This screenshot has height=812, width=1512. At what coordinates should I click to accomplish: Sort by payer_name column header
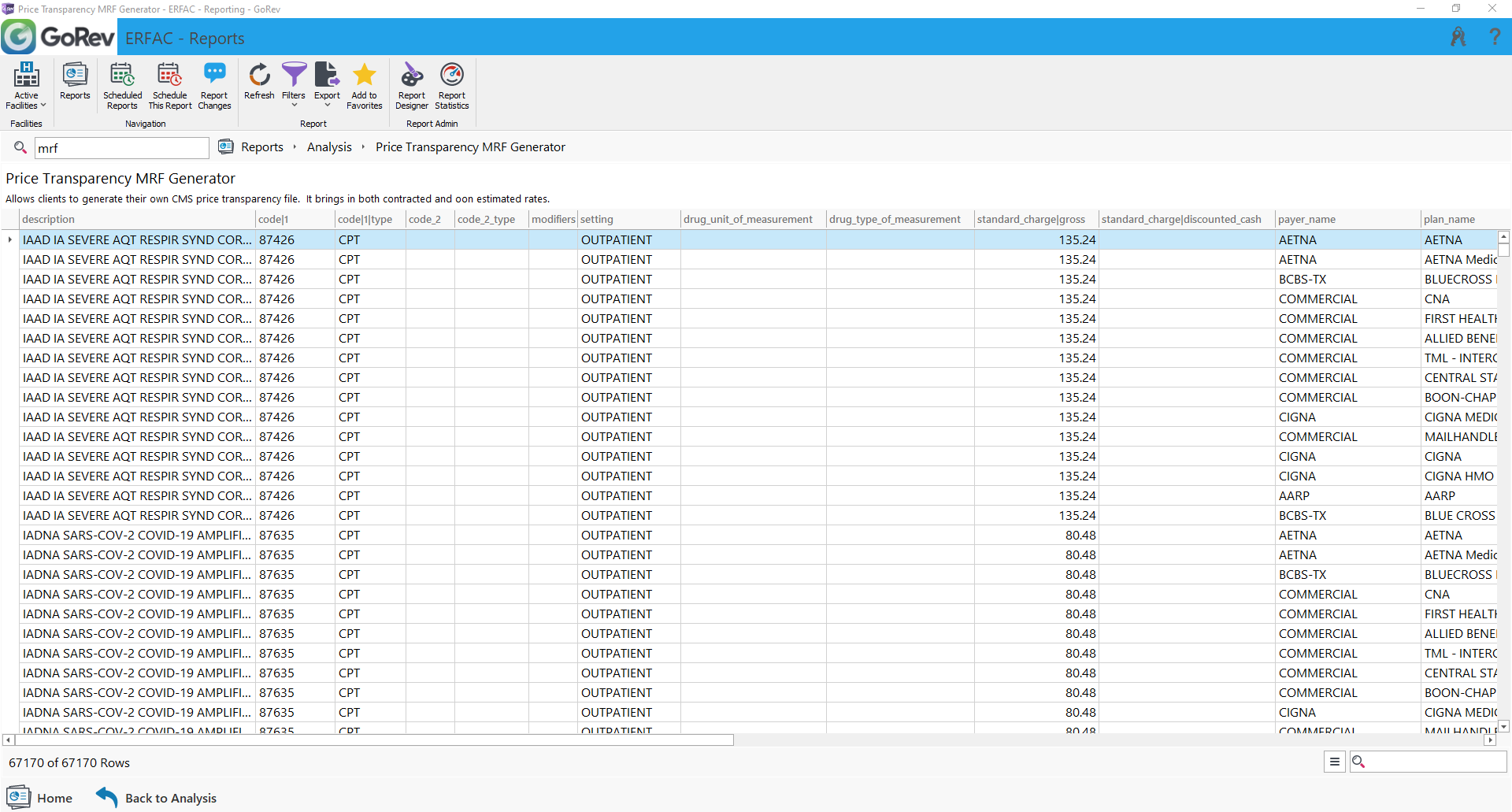pos(1348,219)
